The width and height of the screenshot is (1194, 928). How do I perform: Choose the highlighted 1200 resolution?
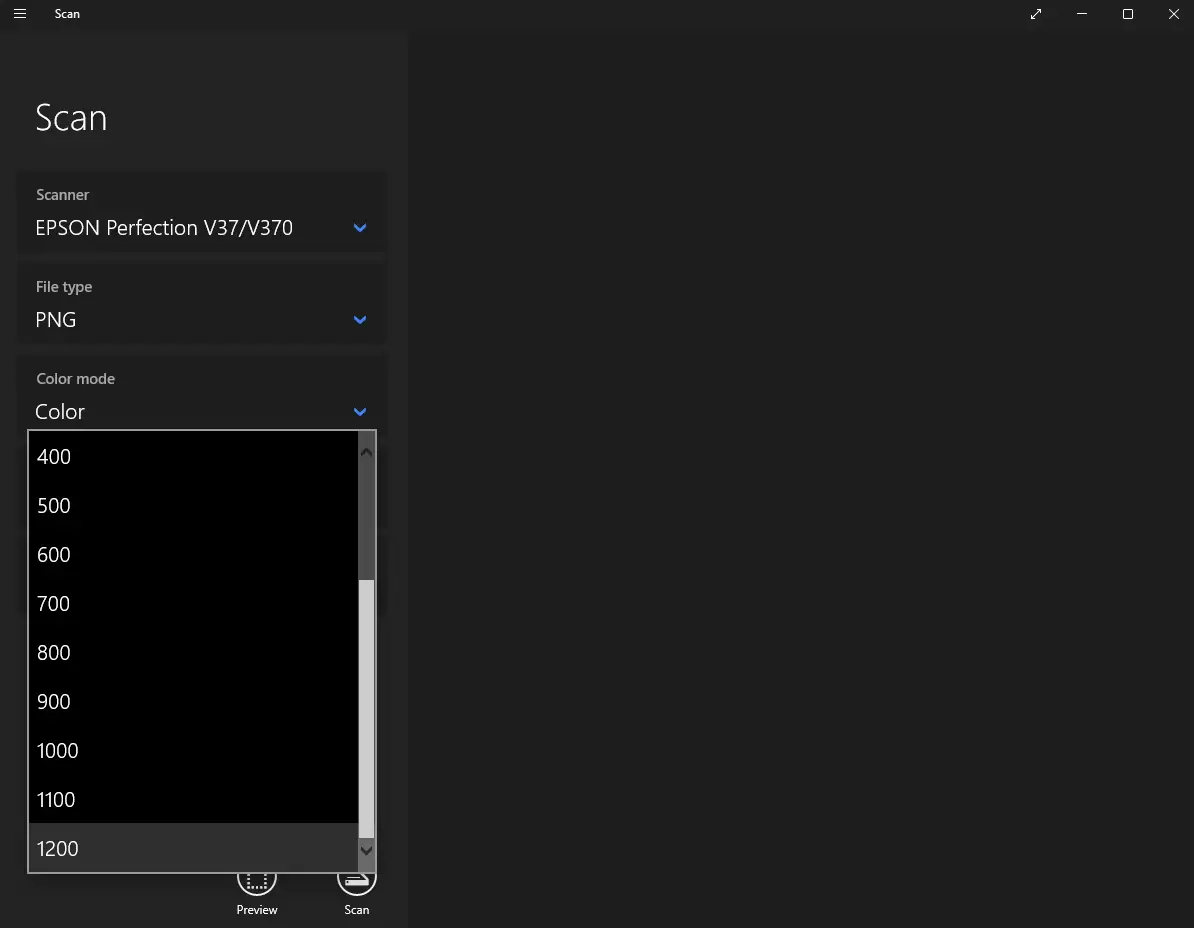point(193,848)
